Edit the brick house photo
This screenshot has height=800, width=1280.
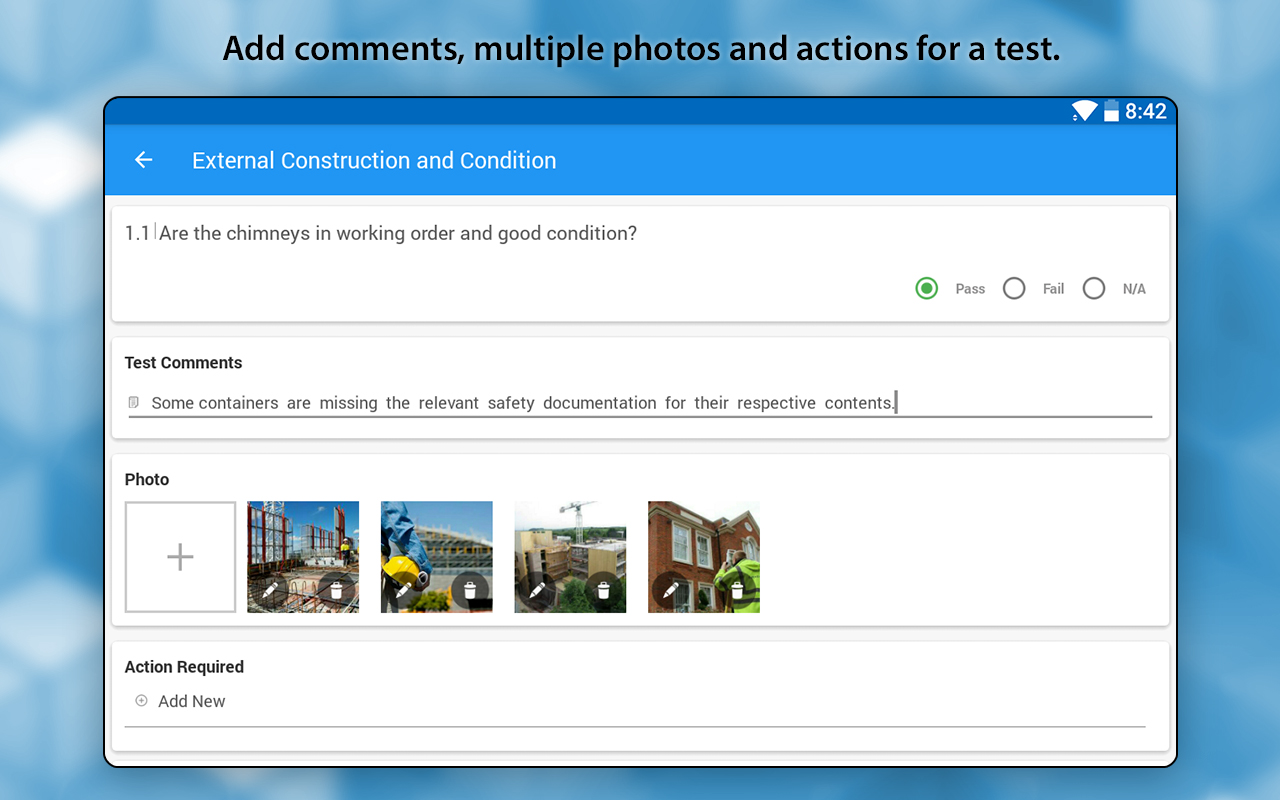pyautogui.click(x=670, y=590)
